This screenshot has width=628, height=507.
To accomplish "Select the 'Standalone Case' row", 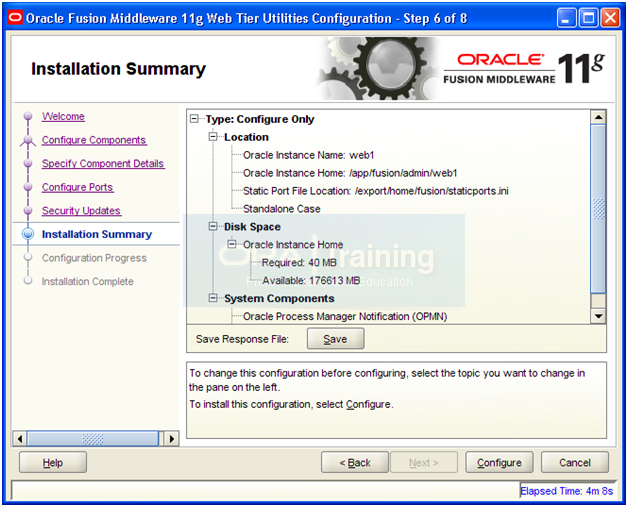I will click(282, 209).
